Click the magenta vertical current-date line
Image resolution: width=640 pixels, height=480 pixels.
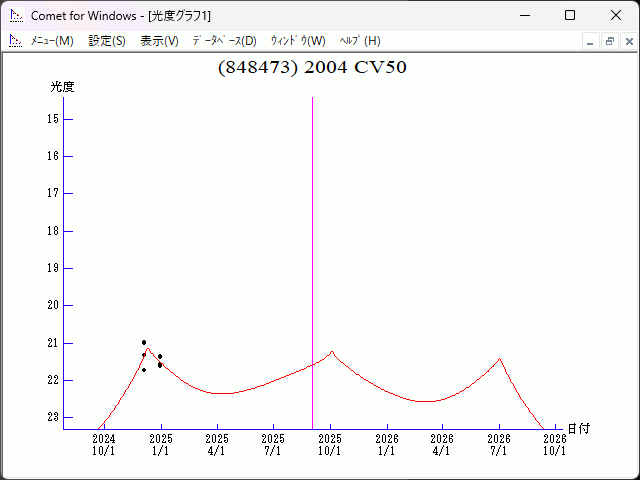312,250
